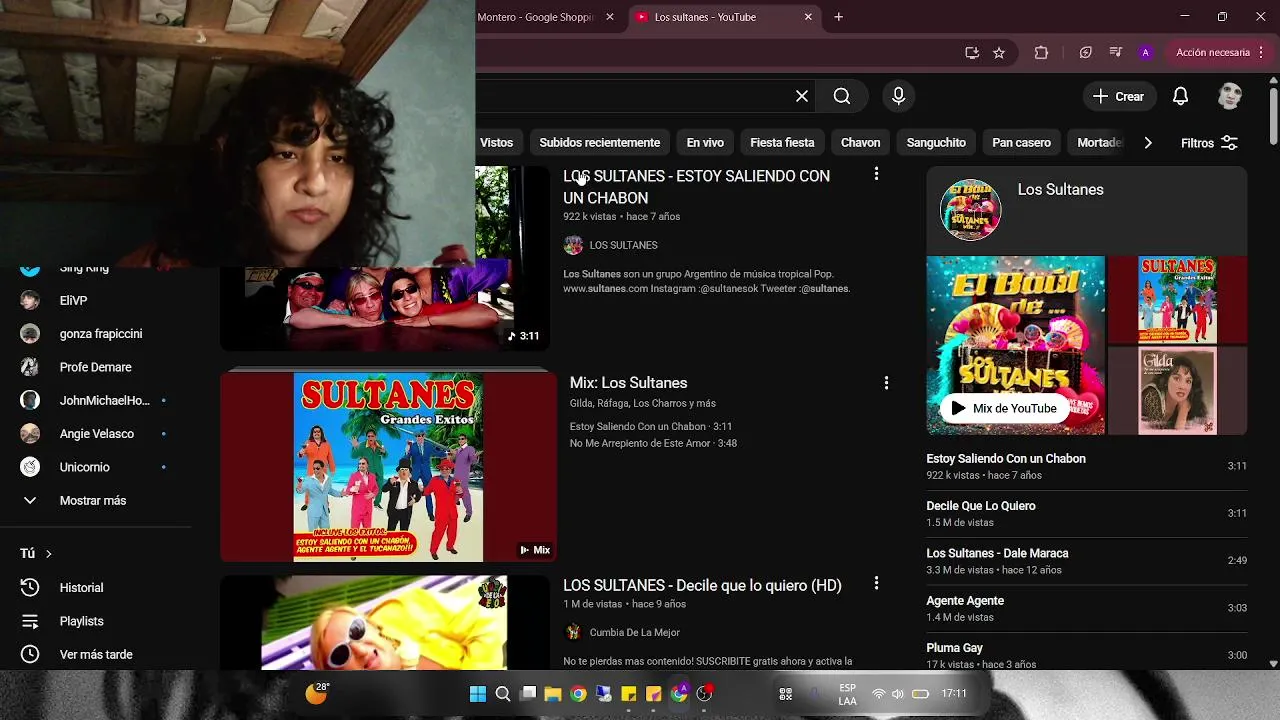Screen dimensions: 1280x720
Task: Open YouTube notifications bell
Action: click(x=1180, y=96)
